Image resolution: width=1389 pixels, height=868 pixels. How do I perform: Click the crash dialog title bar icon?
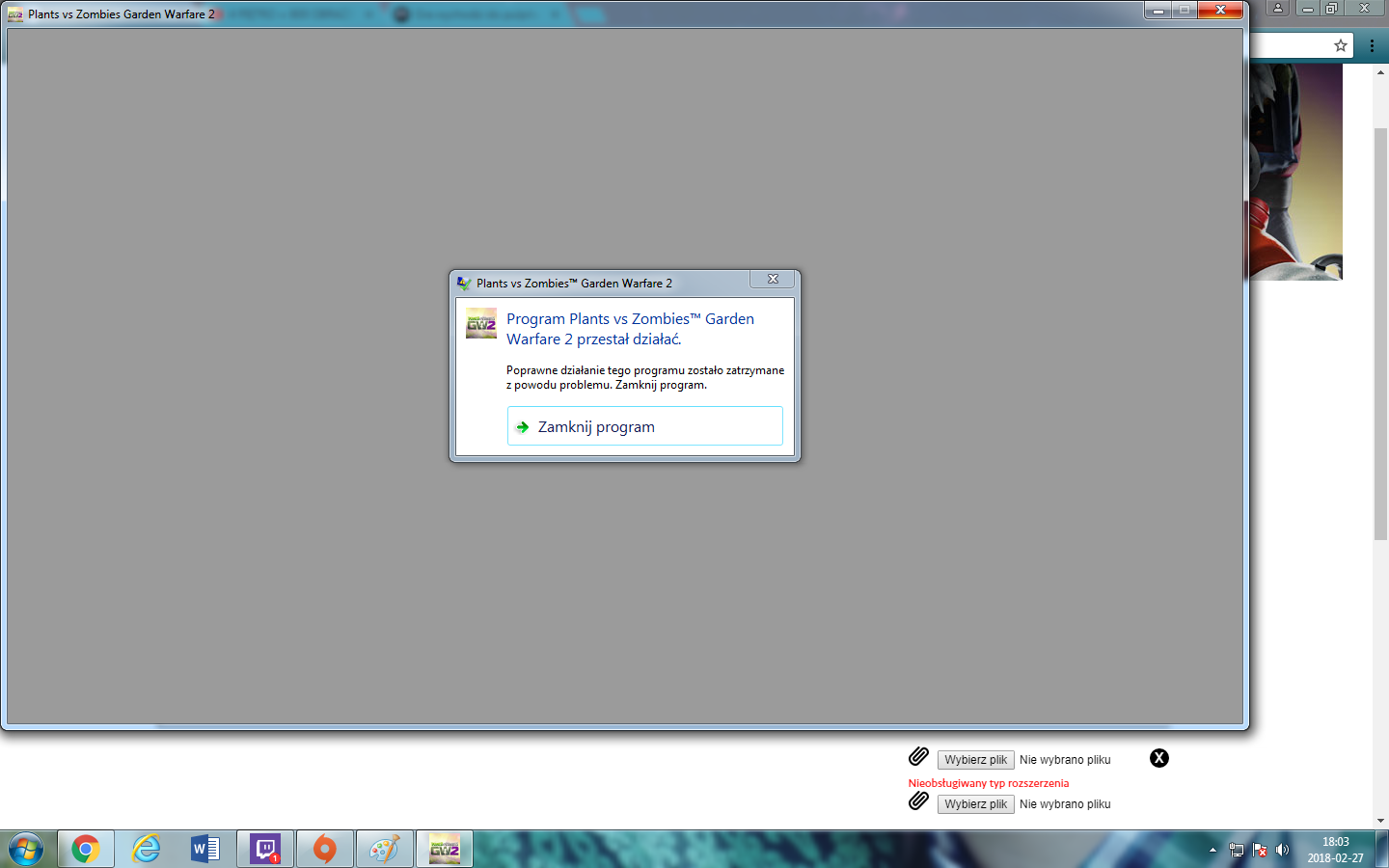tap(464, 284)
